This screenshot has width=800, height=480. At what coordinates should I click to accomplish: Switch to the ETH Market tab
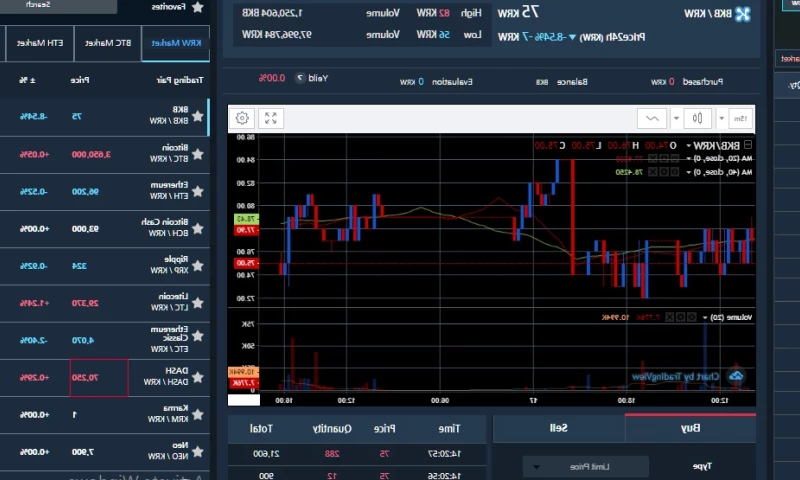[x=40, y=43]
